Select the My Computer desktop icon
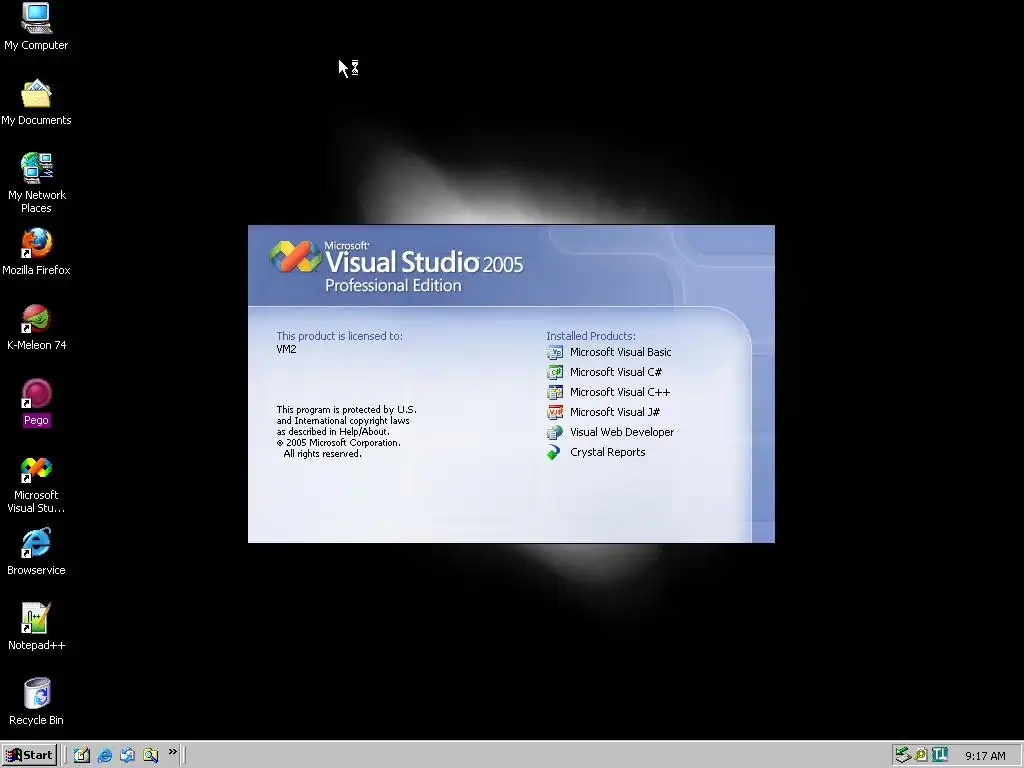Viewport: 1024px width, 768px height. tap(37, 27)
